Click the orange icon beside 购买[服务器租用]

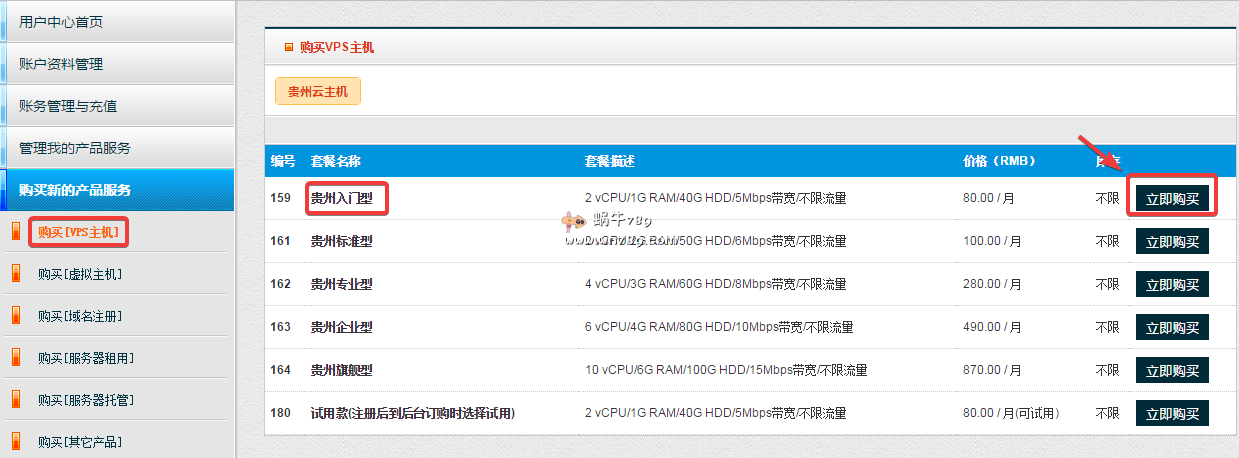15,358
